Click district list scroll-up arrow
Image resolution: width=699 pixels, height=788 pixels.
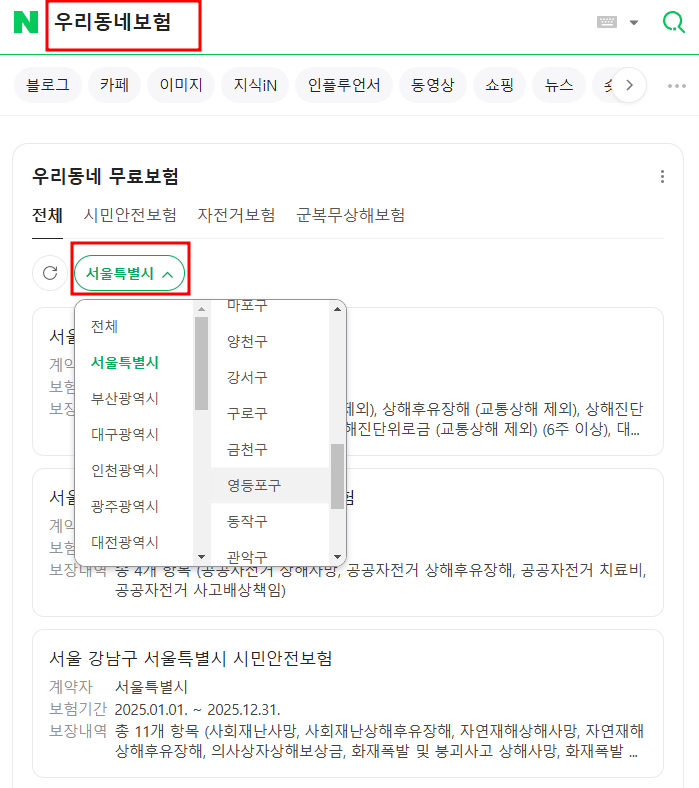tap(338, 309)
